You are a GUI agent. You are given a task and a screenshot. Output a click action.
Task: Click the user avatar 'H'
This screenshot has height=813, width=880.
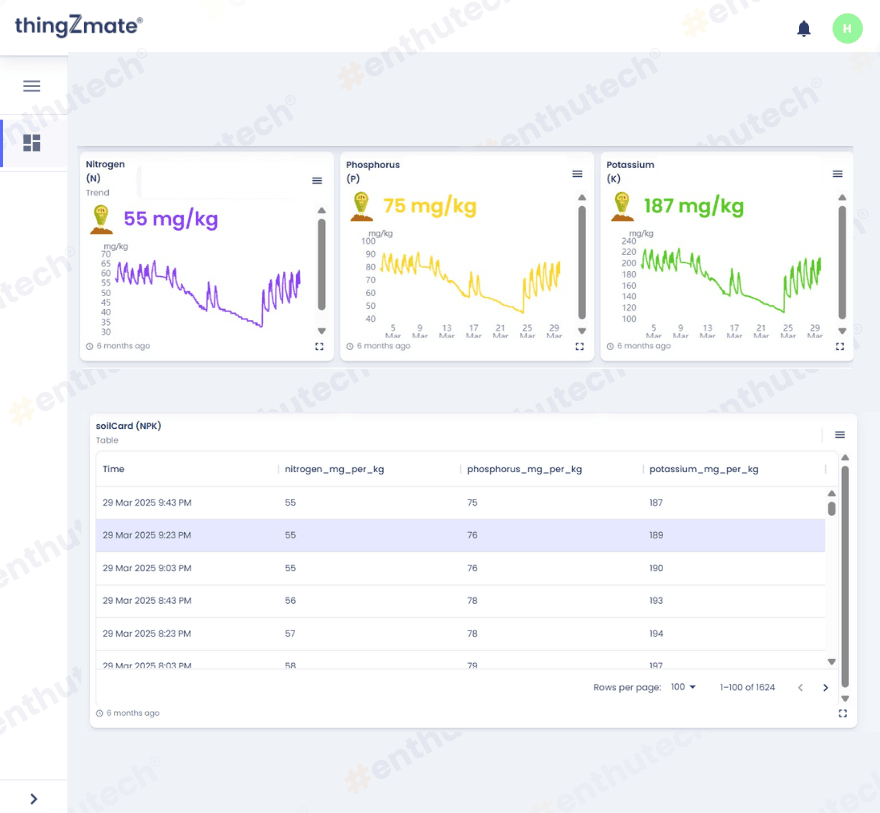(846, 29)
